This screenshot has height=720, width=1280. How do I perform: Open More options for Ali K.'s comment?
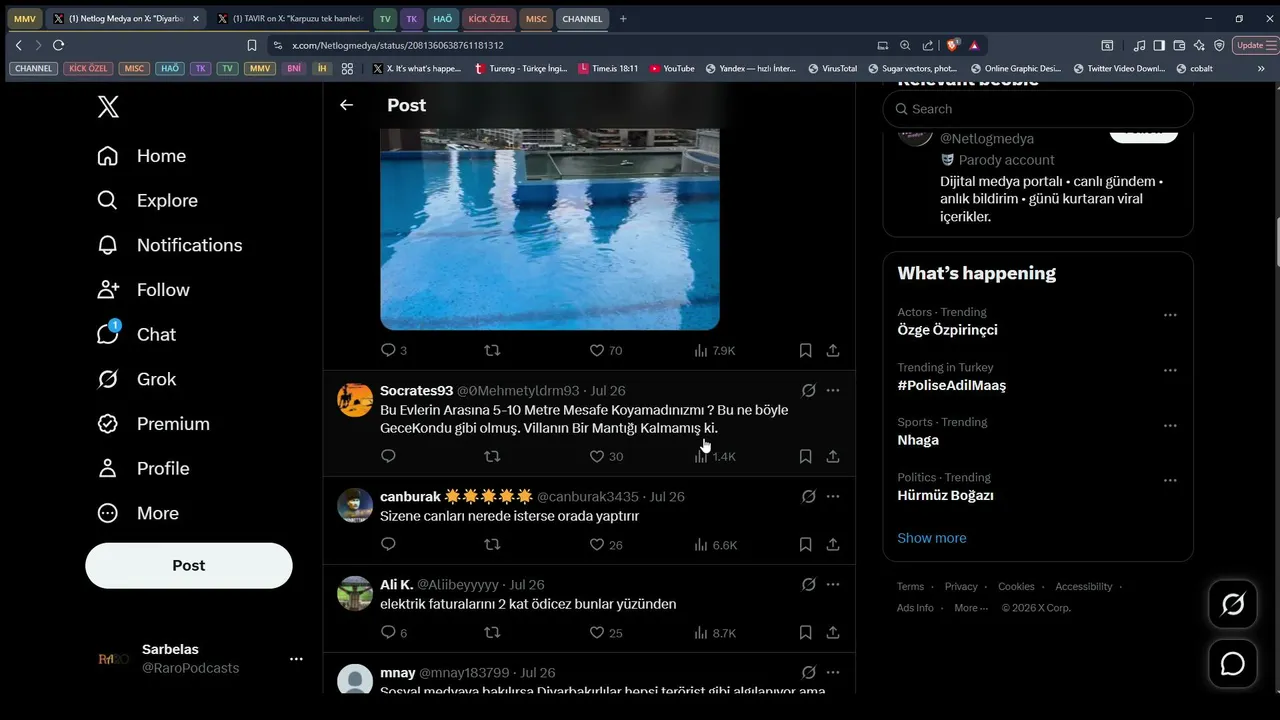(833, 584)
